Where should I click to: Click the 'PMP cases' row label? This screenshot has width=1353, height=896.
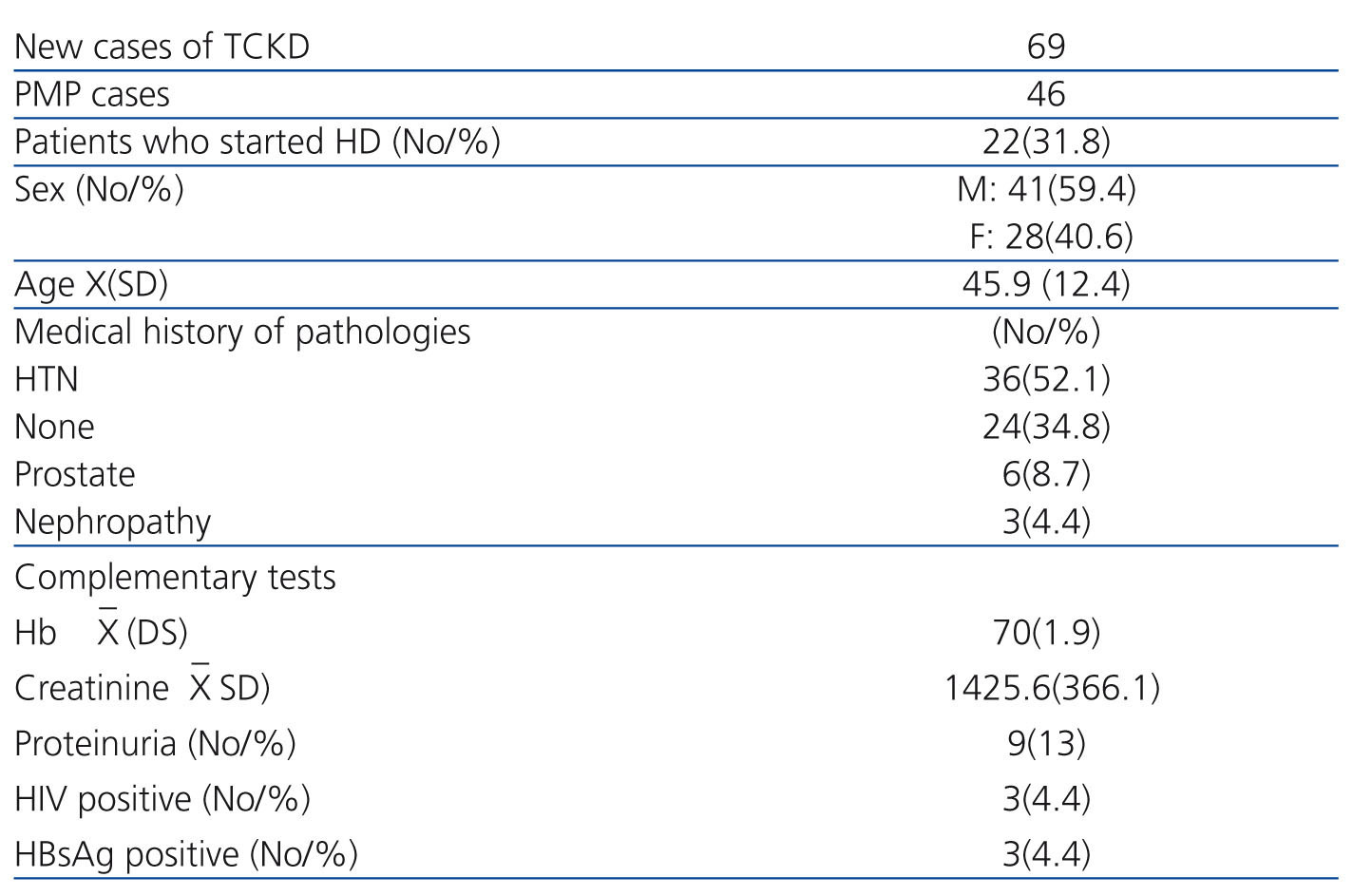(92, 94)
